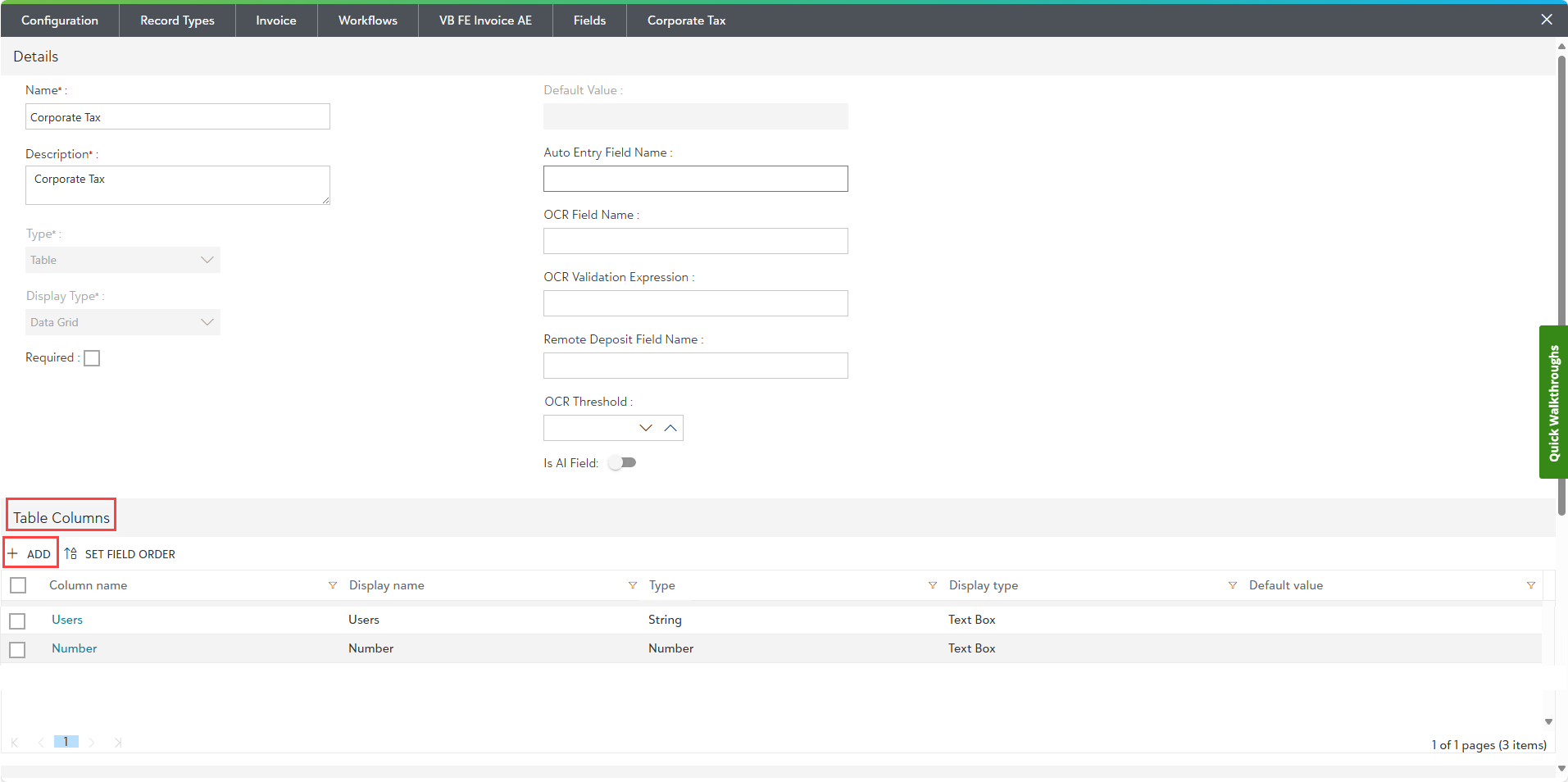The width and height of the screenshot is (1568, 782).
Task: Open the Configuration tab
Action: pos(60,20)
